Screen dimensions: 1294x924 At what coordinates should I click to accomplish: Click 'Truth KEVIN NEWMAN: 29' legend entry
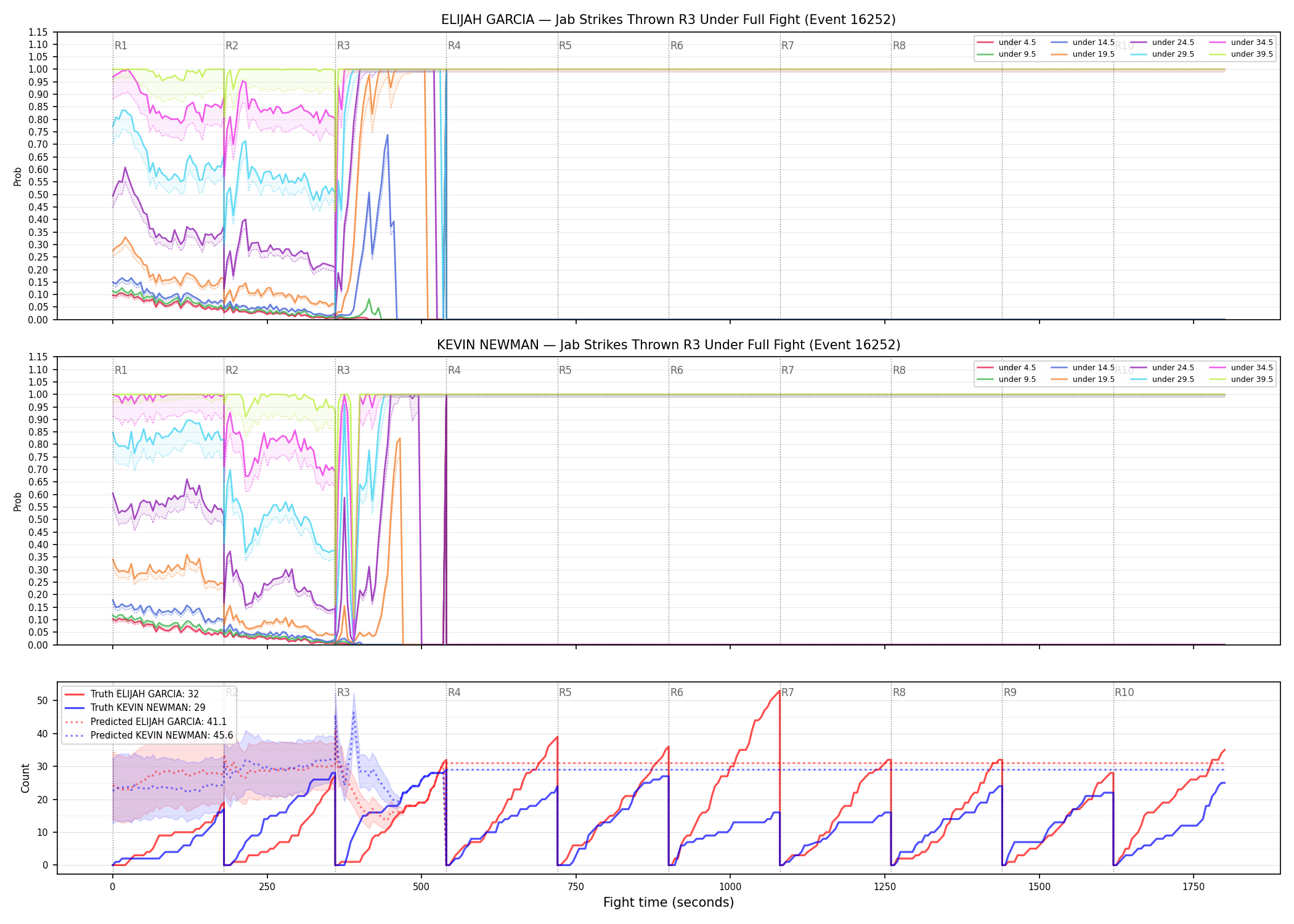tap(135, 708)
